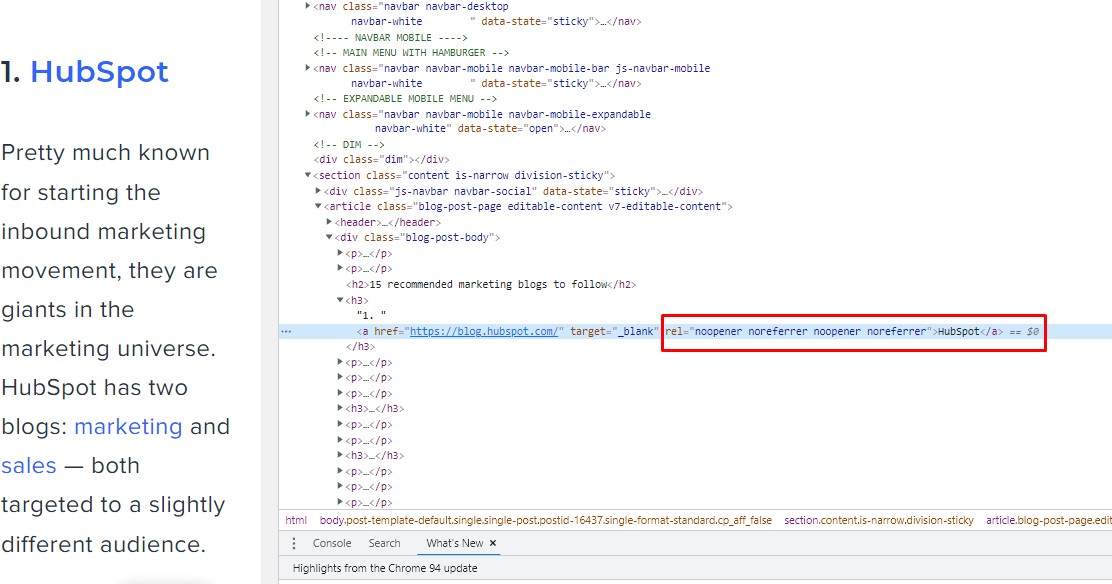Click the target="_blank" attribute of the anchor
Screen dimensions: 1112x584
point(615,331)
